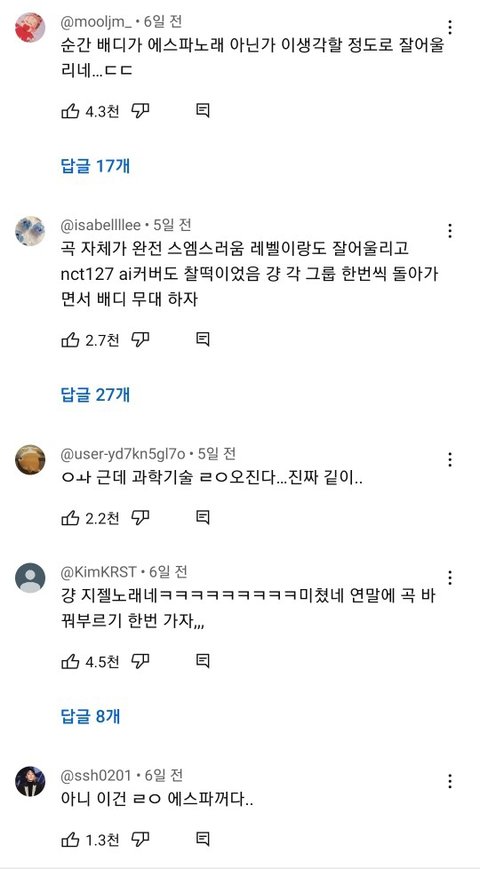This screenshot has height=869, width=480.
Task: Dislike the comment by @isabellllee
Action: click(x=141, y=339)
